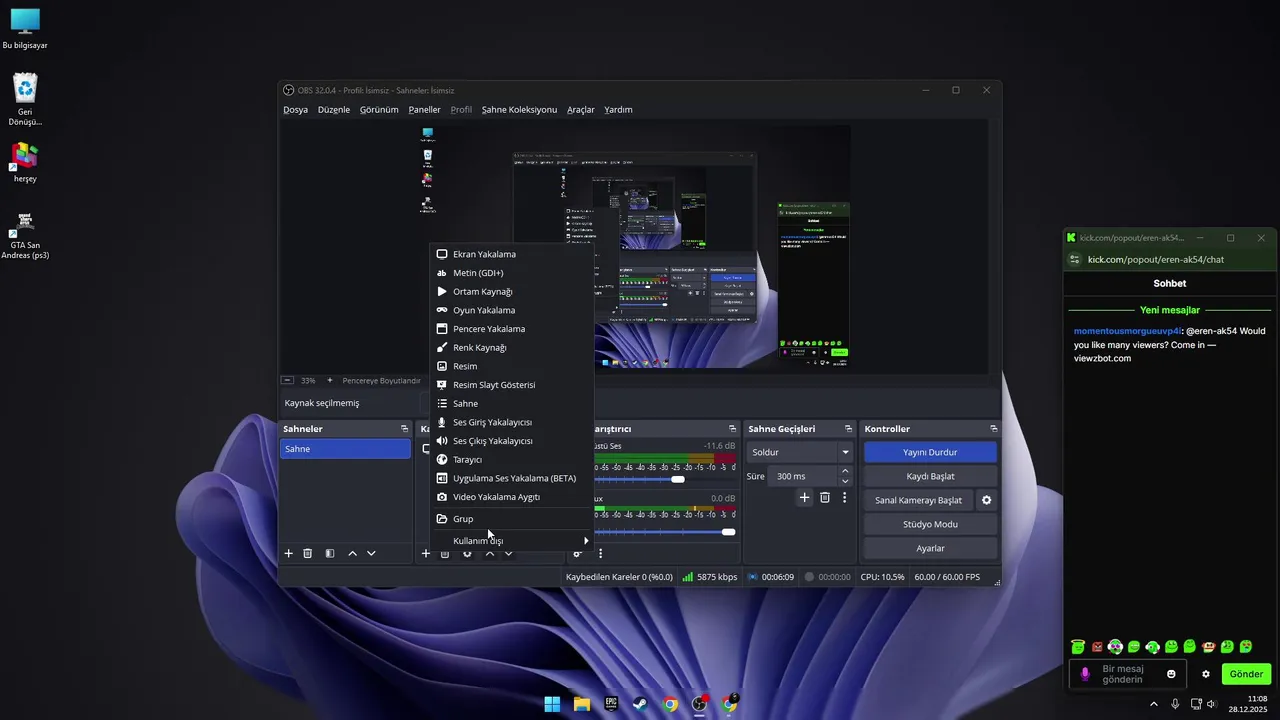Open the audio mixer gear settings

(578, 553)
